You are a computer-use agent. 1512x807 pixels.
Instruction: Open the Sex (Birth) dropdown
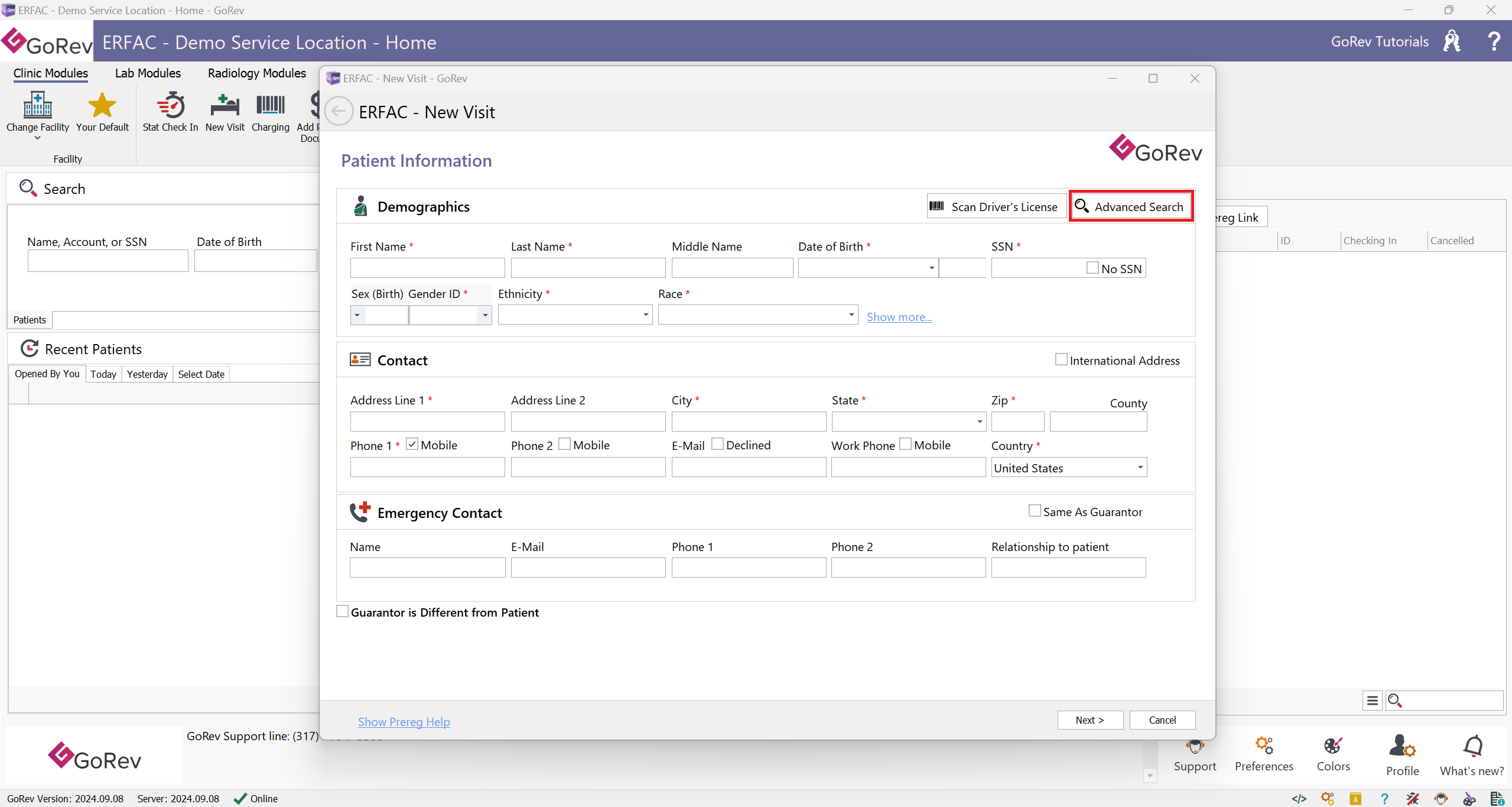[357, 315]
